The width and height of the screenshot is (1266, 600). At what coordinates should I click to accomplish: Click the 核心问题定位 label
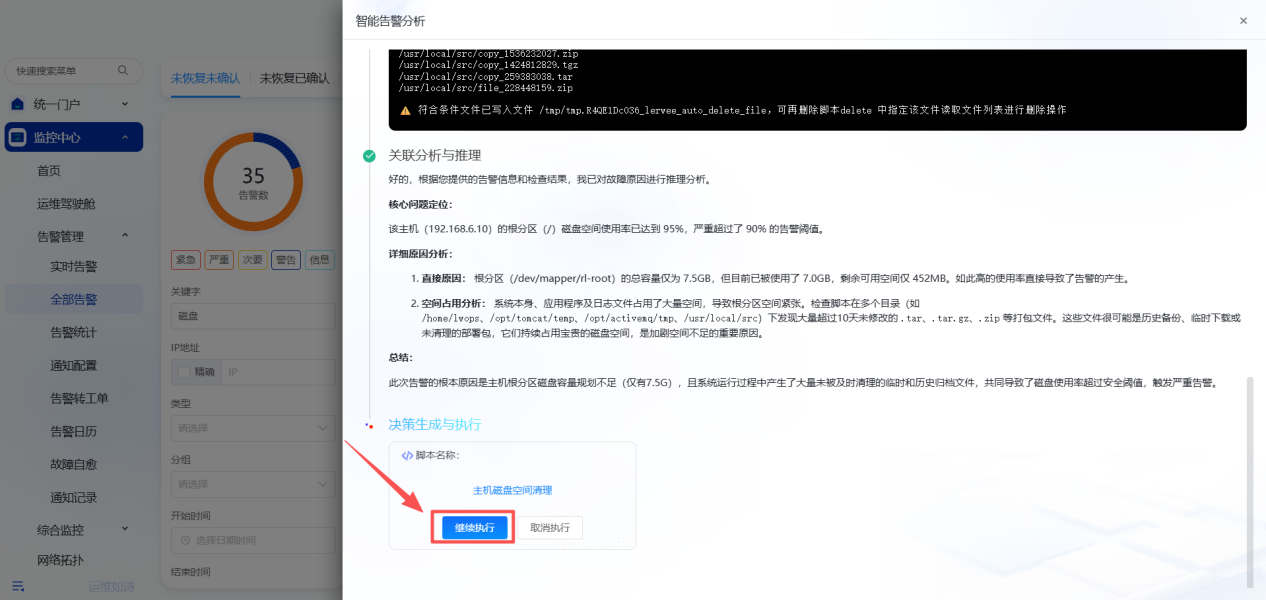point(420,204)
